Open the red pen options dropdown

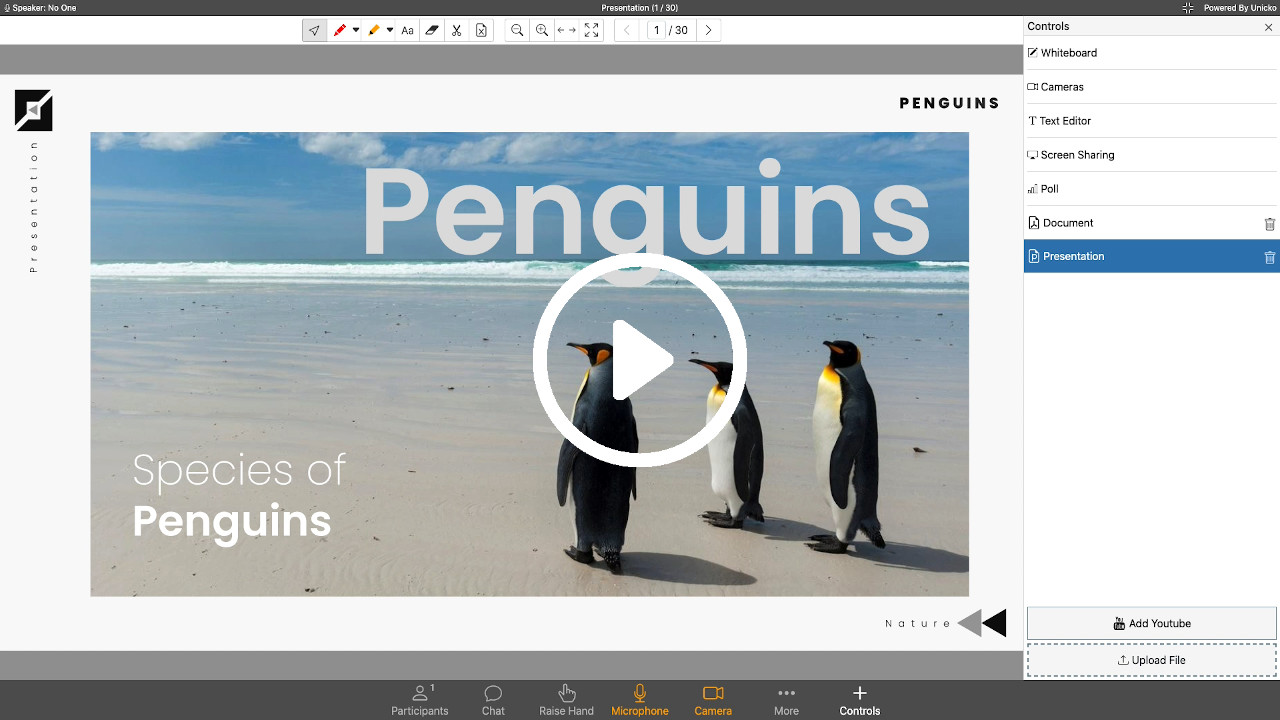coord(355,30)
